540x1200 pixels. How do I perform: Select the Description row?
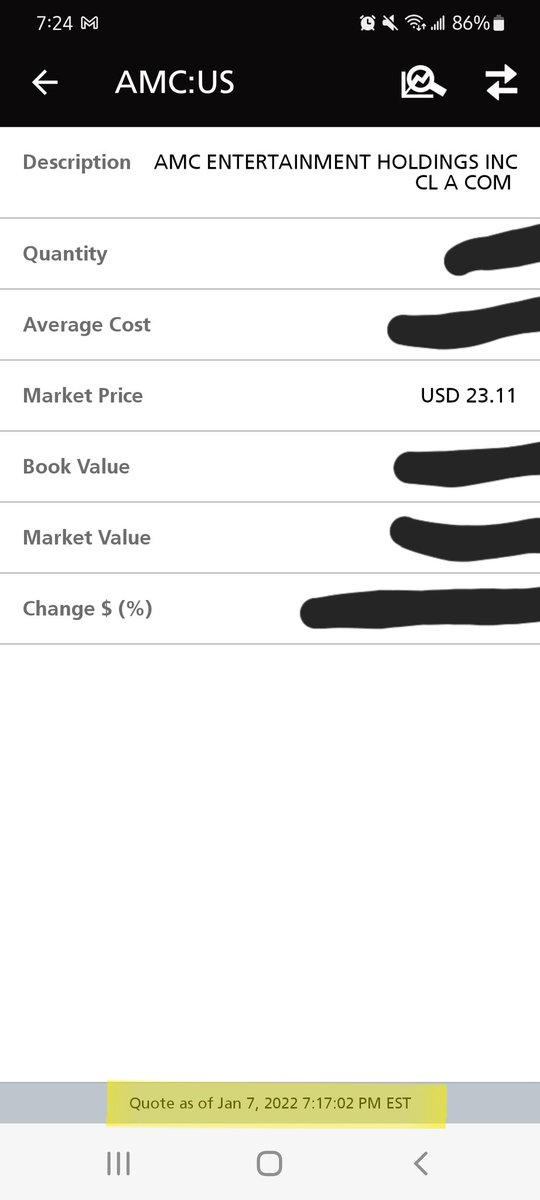click(x=270, y=172)
